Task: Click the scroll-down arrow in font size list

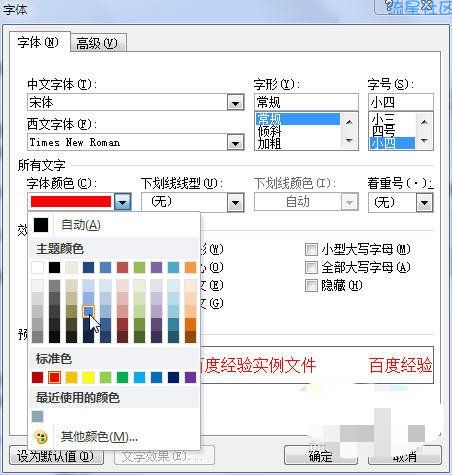Action: [424, 140]
